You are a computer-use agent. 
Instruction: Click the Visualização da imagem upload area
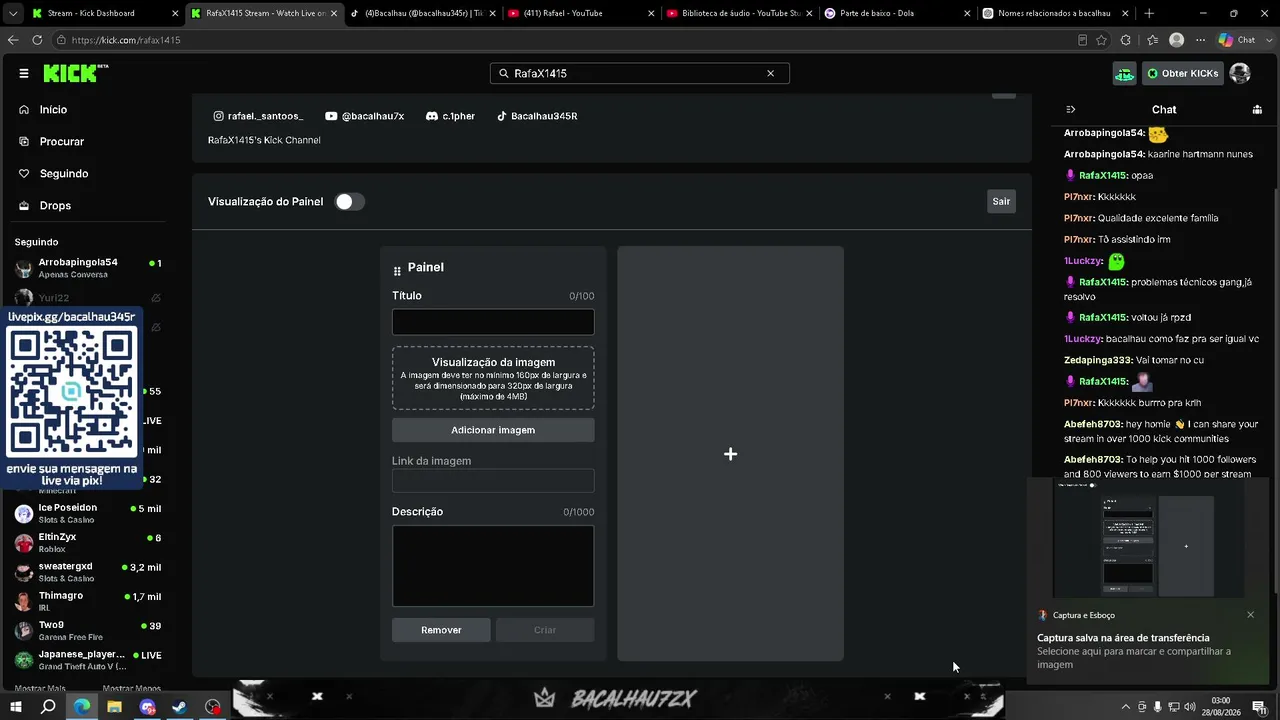[x=493, y=378]
